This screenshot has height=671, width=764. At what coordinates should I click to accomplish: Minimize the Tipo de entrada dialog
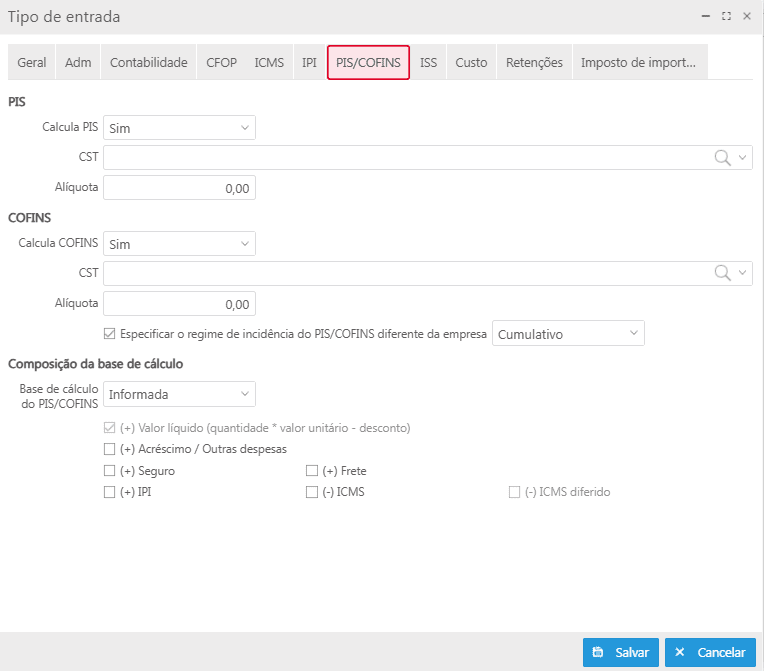707,17
